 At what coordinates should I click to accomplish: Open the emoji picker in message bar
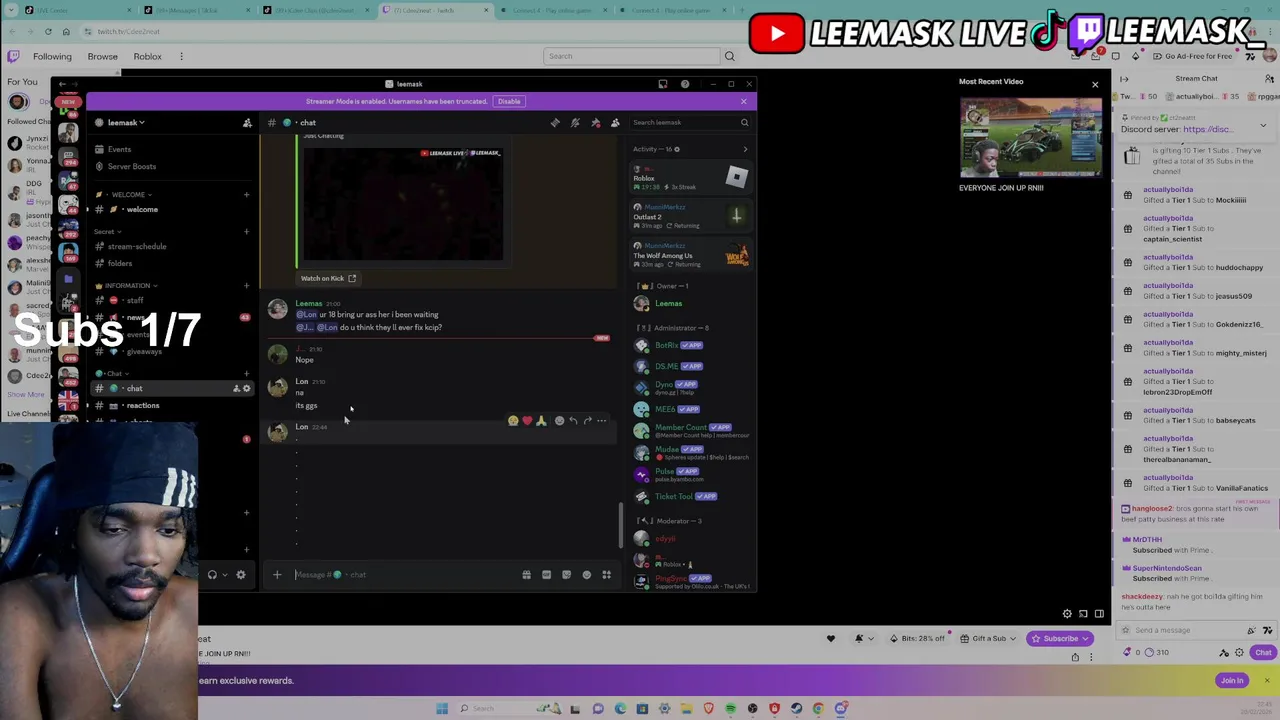pyautogui.click(x=587, y=575)
